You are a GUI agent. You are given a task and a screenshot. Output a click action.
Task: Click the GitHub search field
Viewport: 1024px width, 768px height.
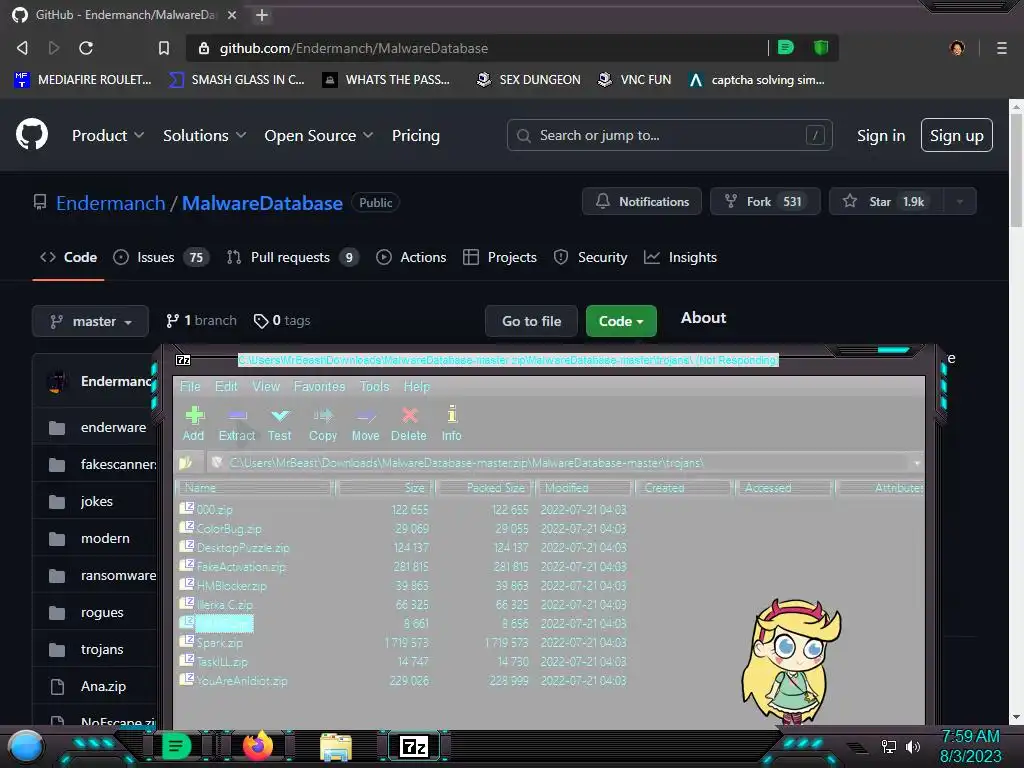(669, 135)
